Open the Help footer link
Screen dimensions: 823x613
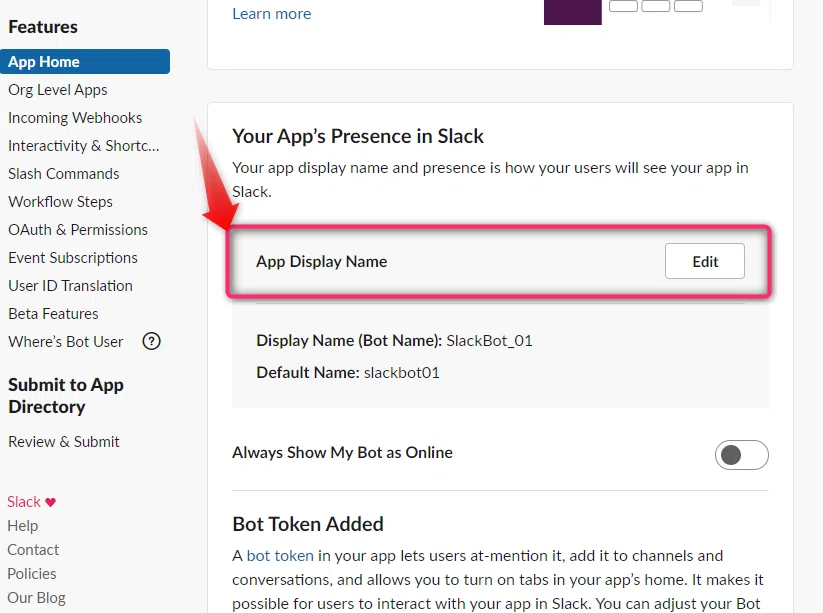pyautogui.click(x=23, y=525)
